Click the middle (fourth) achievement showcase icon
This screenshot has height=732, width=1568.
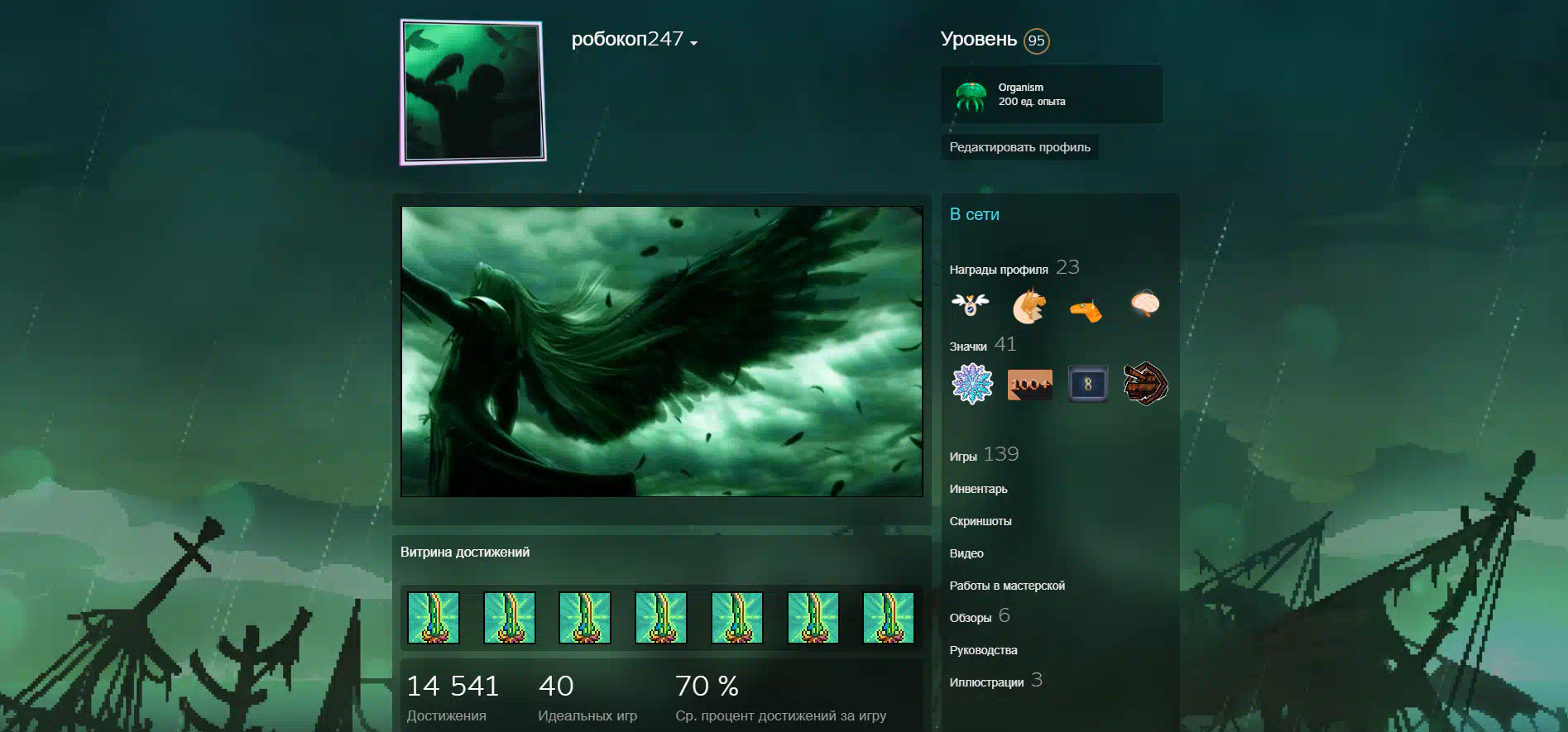pos(661,617)
